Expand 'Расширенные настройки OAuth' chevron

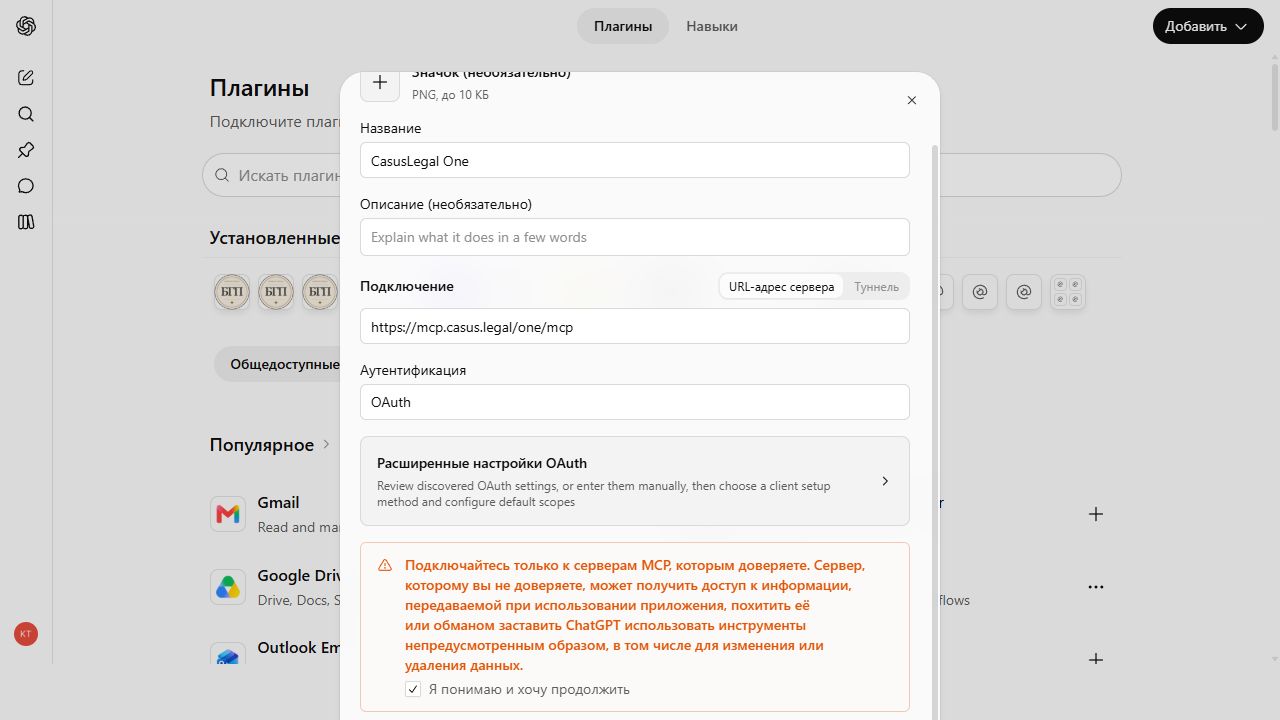885,481
